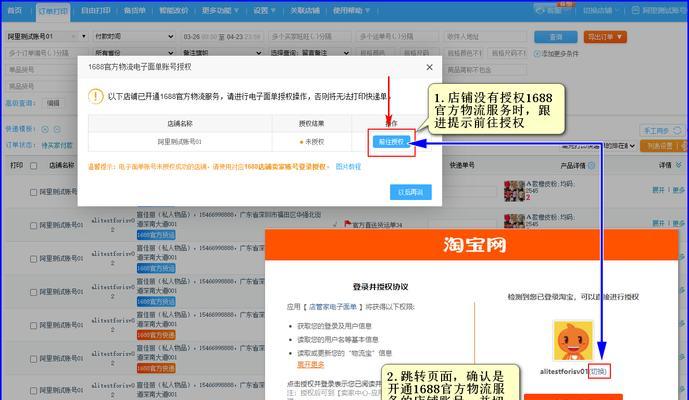Check the fifth 阿里测试账号01 order row checkbox
689x400 pixels.
pyautogui.click(x=33, y=326)
